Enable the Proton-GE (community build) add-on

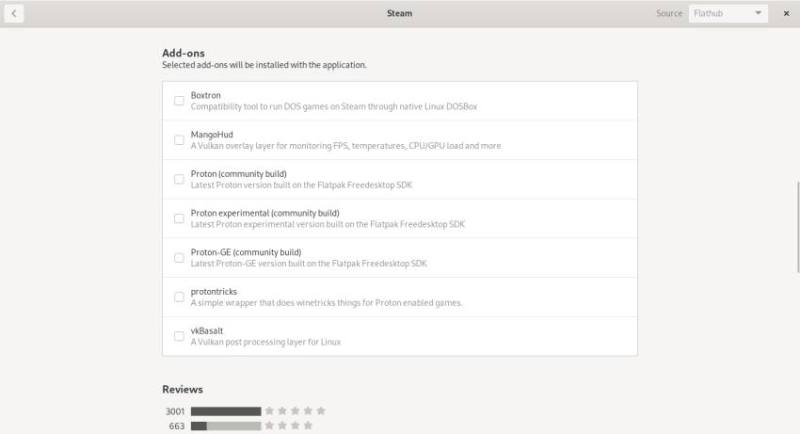pyautogui.click(x=179, y=257)
